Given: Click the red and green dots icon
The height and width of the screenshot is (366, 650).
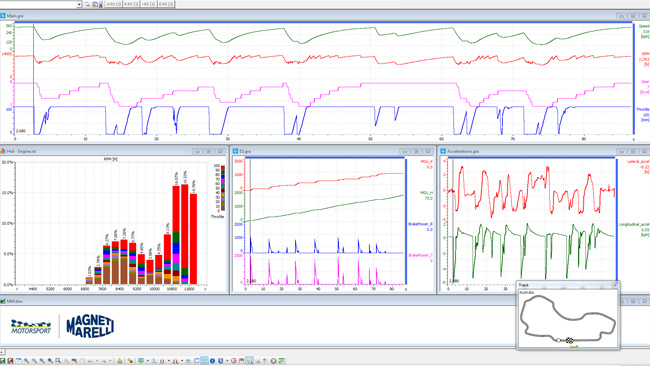Looking at the screenshot, I should [x=131, y=361].
